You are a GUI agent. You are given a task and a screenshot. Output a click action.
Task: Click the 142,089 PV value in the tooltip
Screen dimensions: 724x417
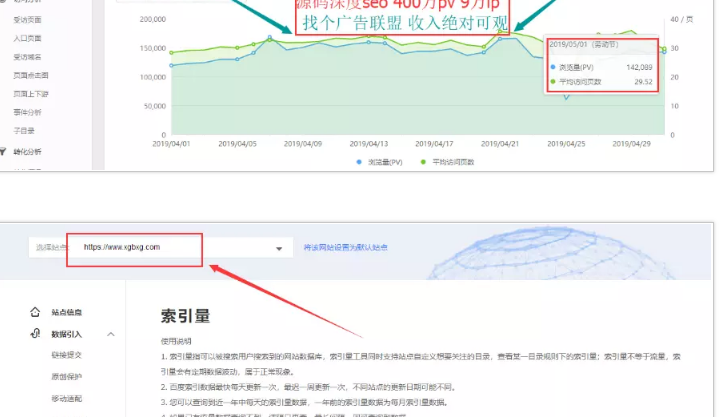[x=640, y=67]
